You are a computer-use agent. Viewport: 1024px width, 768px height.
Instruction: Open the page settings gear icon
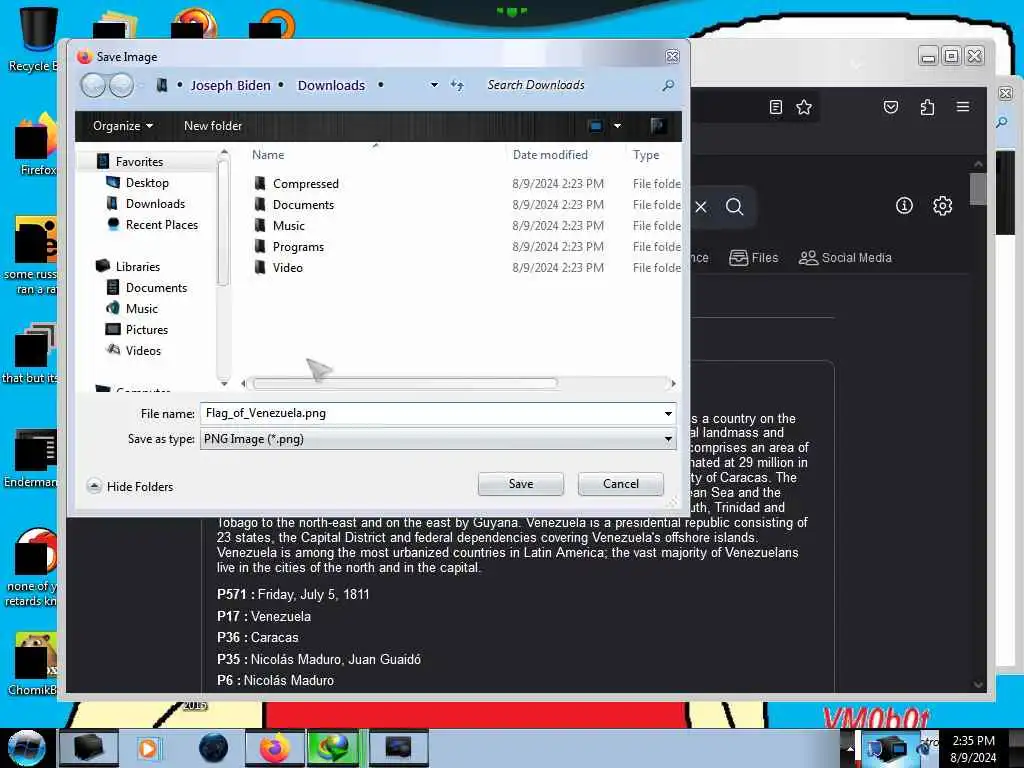tap(942, 206)
